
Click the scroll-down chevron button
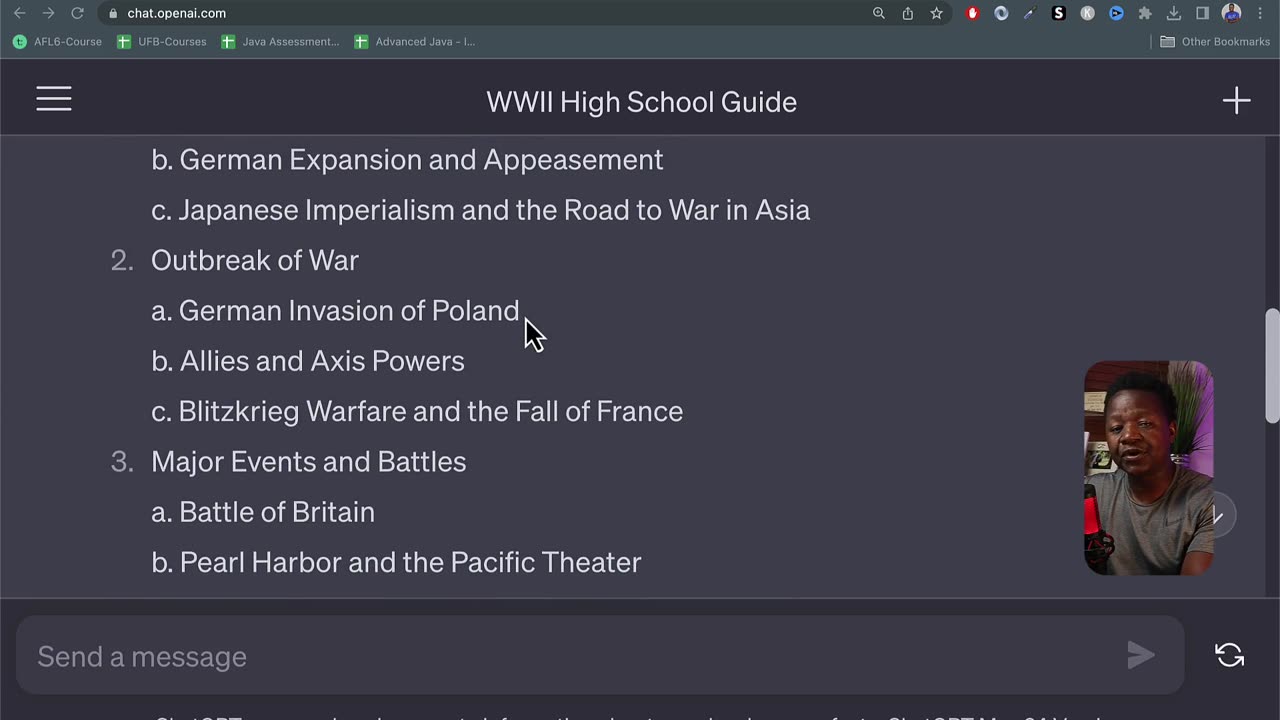pos(1217,516)
